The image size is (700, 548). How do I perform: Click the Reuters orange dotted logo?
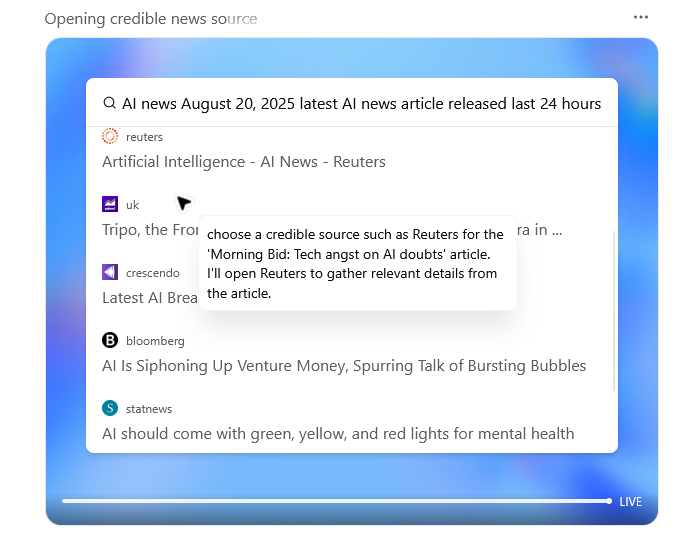(110, 136)
